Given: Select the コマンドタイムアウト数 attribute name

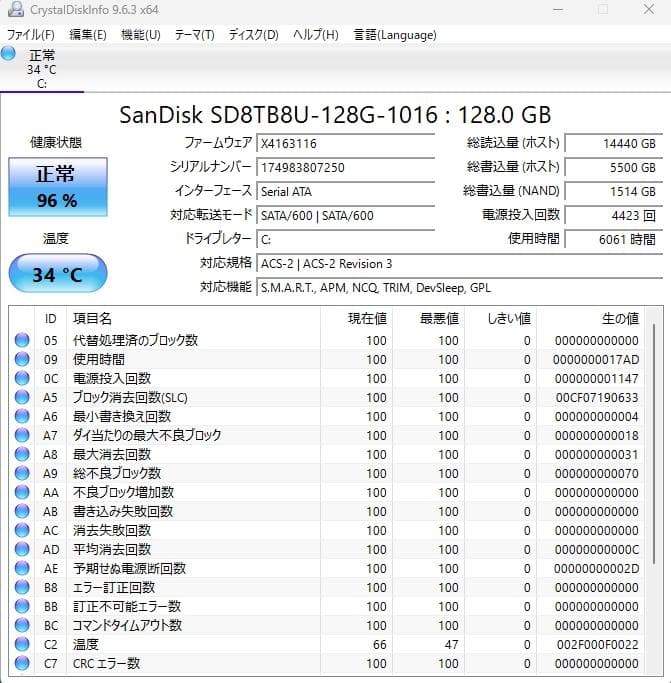Looking at the screenshot, I should coord(127,625).
